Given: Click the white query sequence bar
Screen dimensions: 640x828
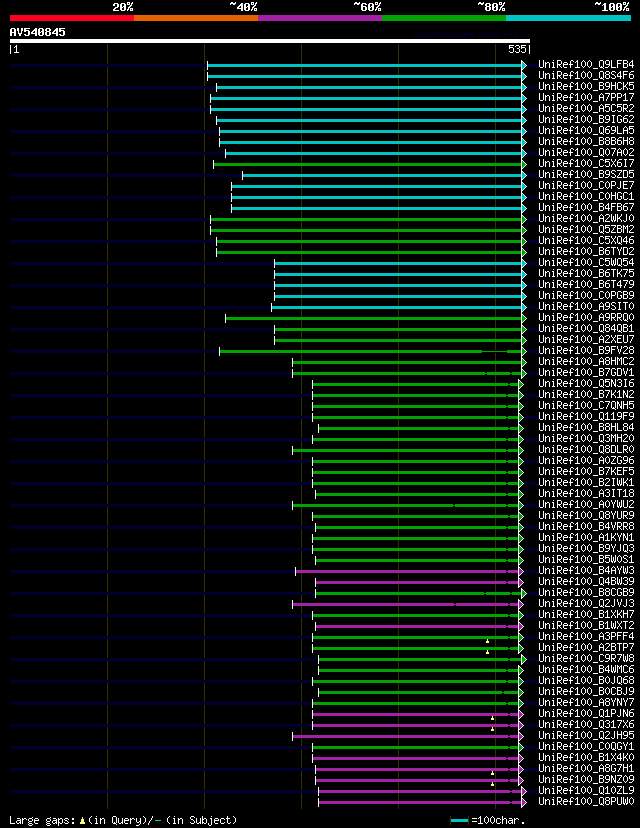Looking at the screenshot, I should click(x=270, y=41).
